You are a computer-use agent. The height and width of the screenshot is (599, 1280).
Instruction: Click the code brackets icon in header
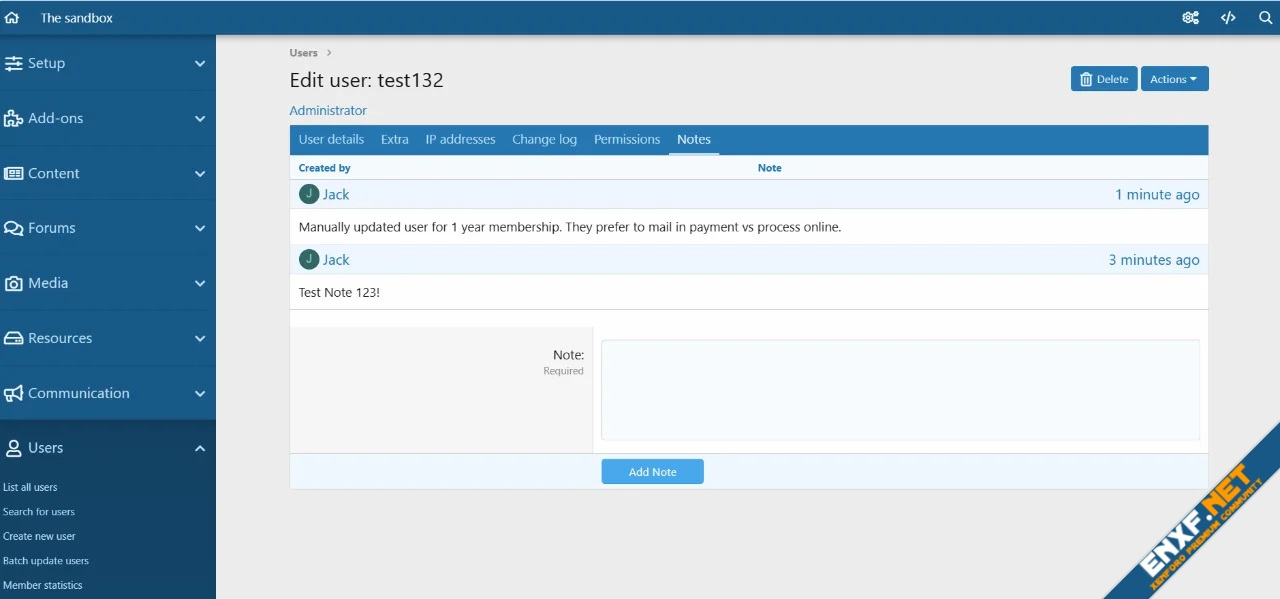pos(1228,18)
